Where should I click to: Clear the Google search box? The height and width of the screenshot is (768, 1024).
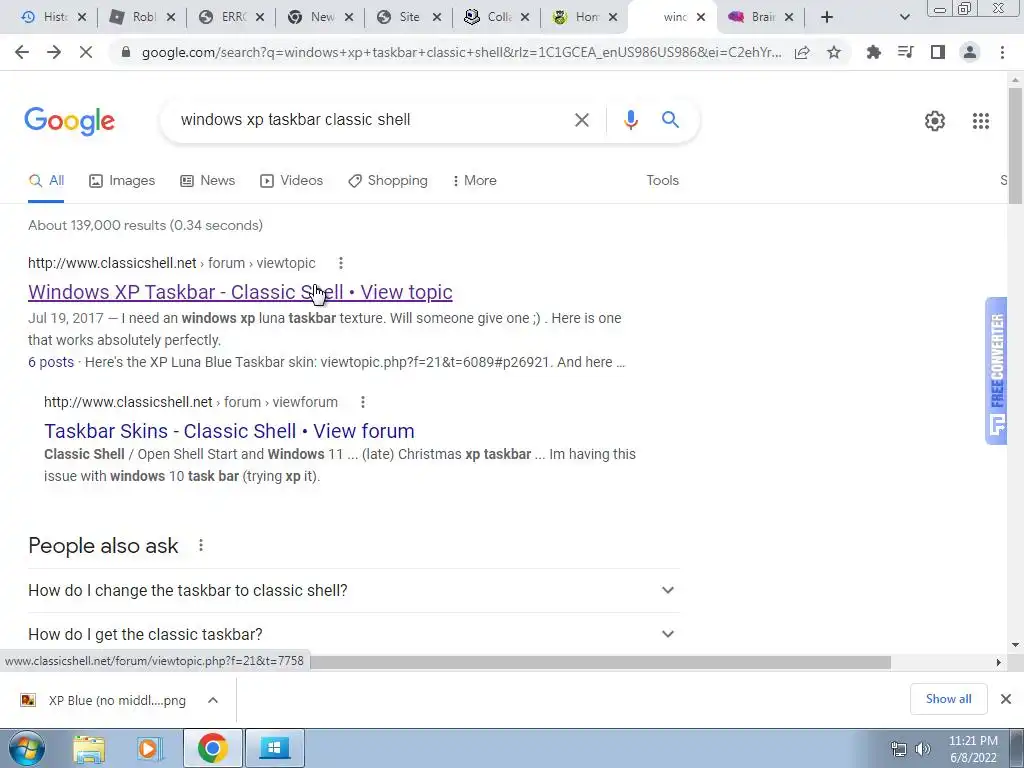pos(581,120)
